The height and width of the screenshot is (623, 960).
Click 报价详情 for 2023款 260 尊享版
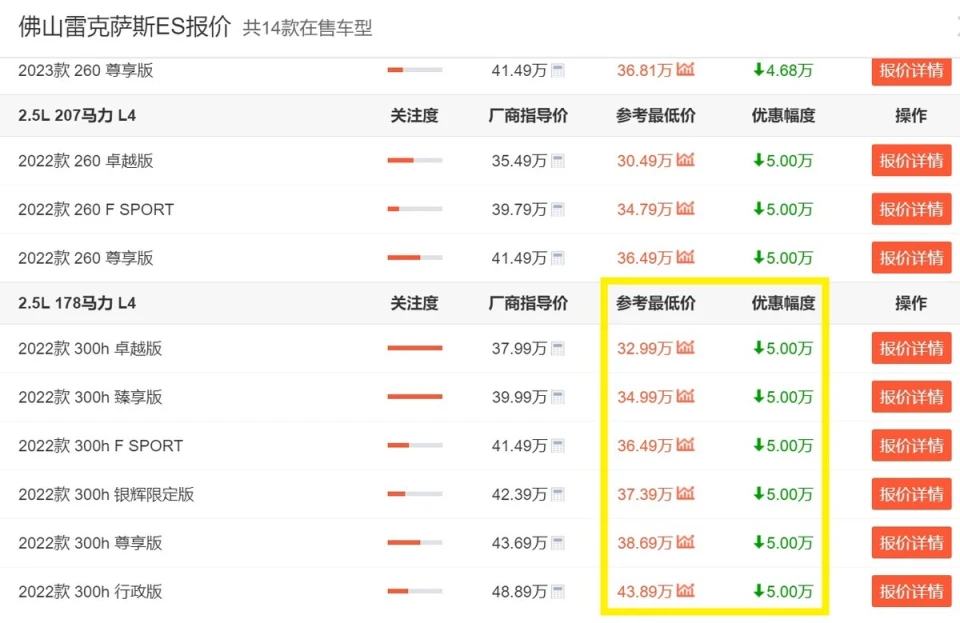click(912, 71)
